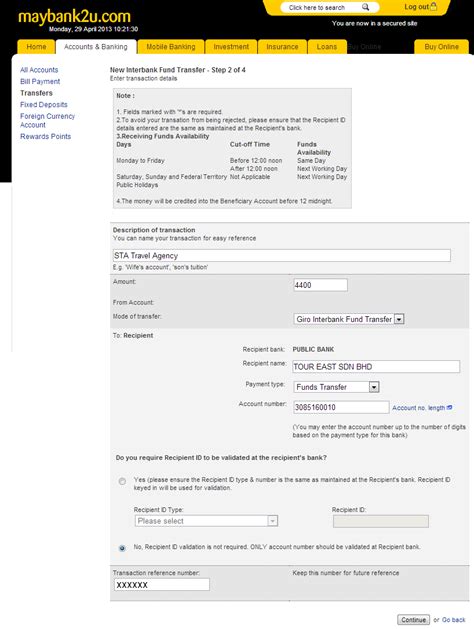Click the 'New Interbank Fund Transfer - Step 2 of 4' heading
474x629 pixels.
click(178, 70)
